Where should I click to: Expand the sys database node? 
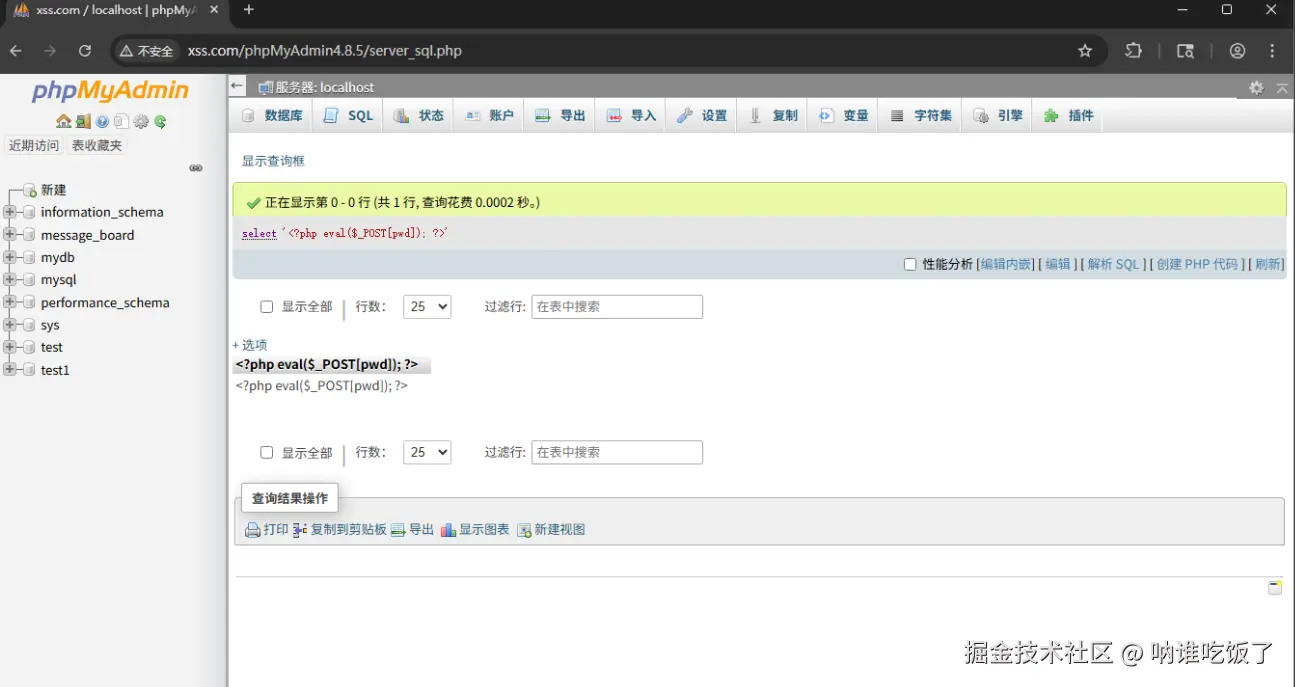pyautogui.click(x=10, y=325)
